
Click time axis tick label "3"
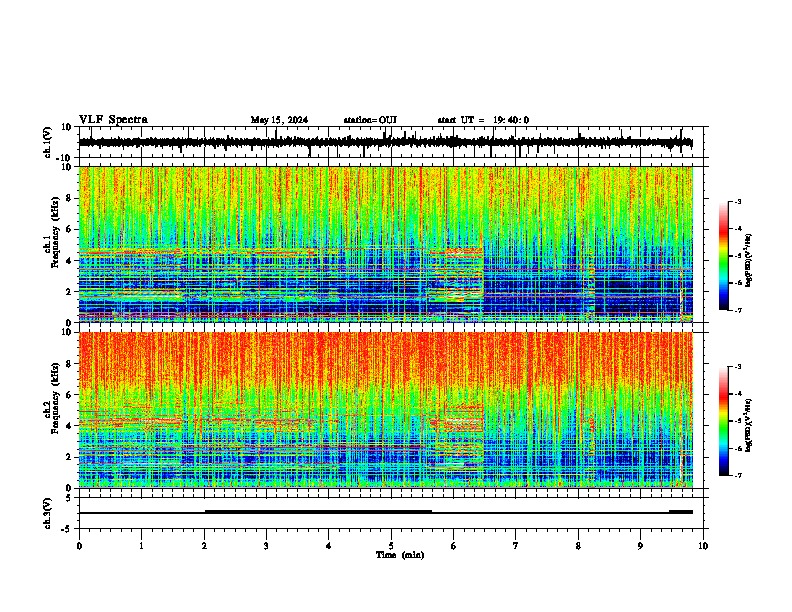[x=266, y=546]
